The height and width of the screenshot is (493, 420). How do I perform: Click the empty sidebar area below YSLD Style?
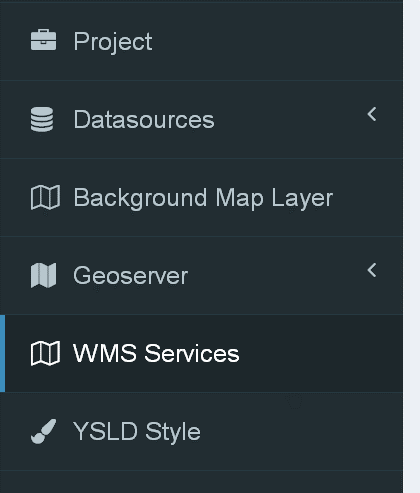click(x=201, y=482)
